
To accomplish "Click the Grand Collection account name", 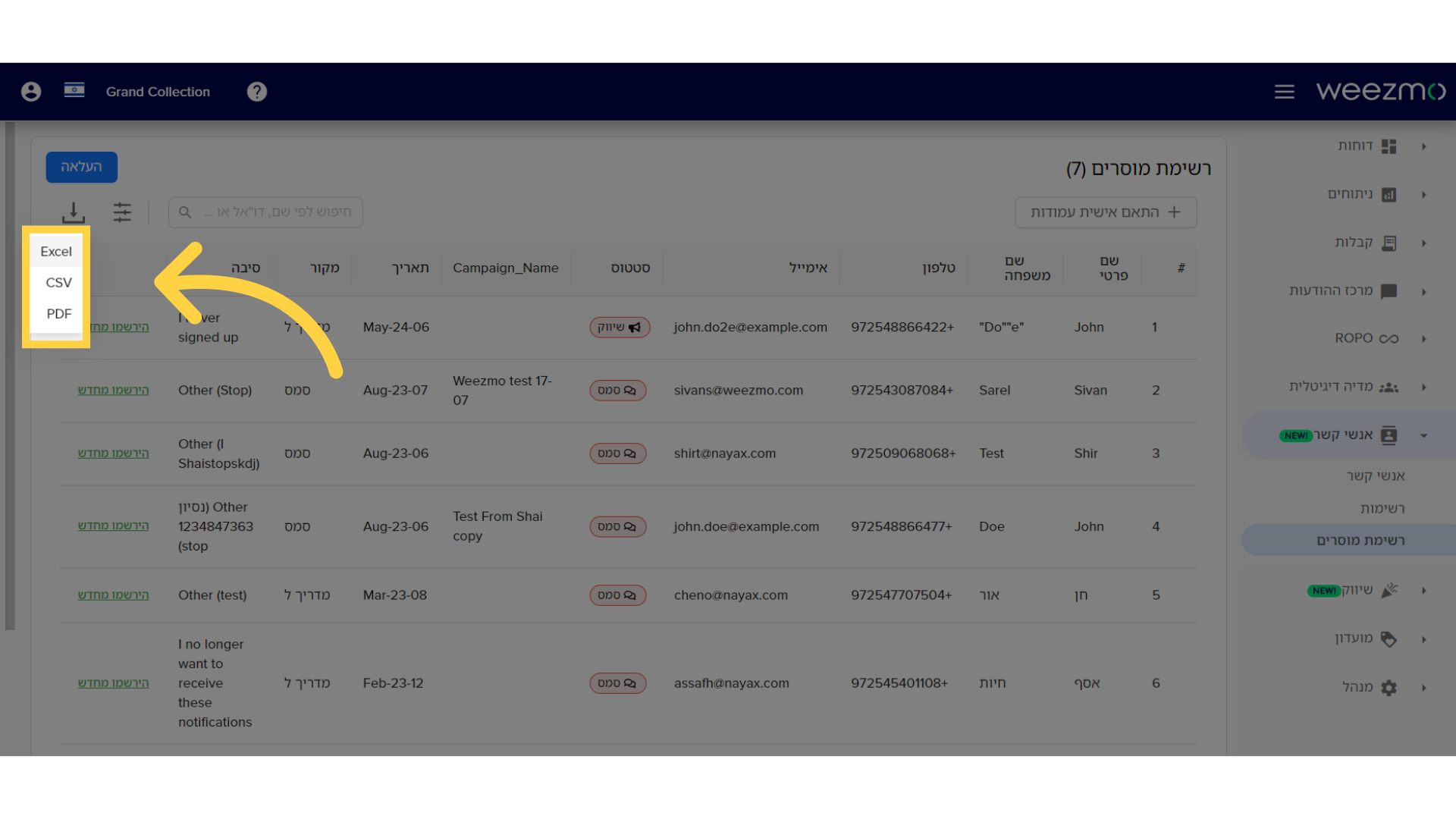I will click(x=158, y=92).
